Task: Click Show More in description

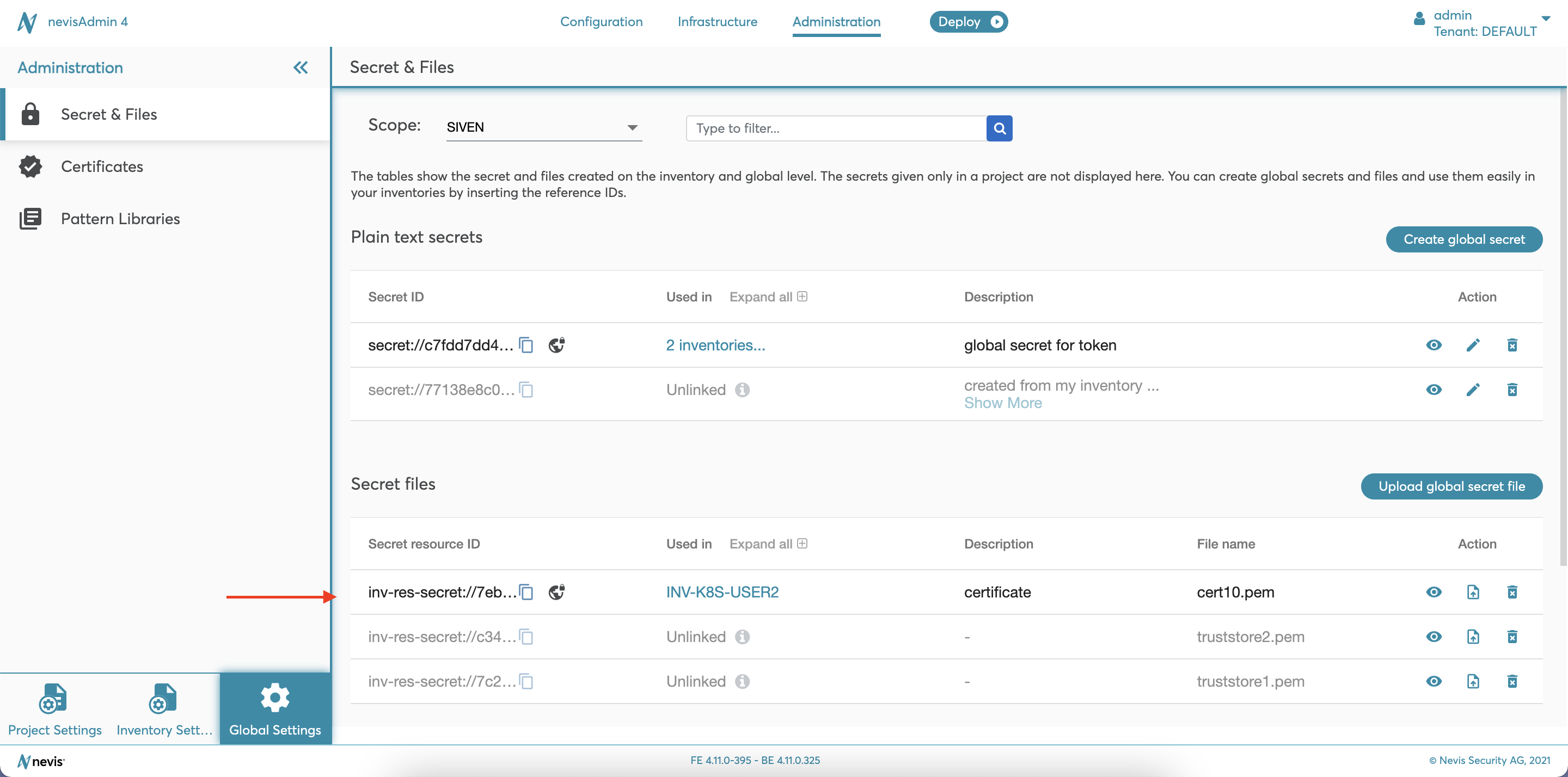Action: click(x=1002, y=403)
